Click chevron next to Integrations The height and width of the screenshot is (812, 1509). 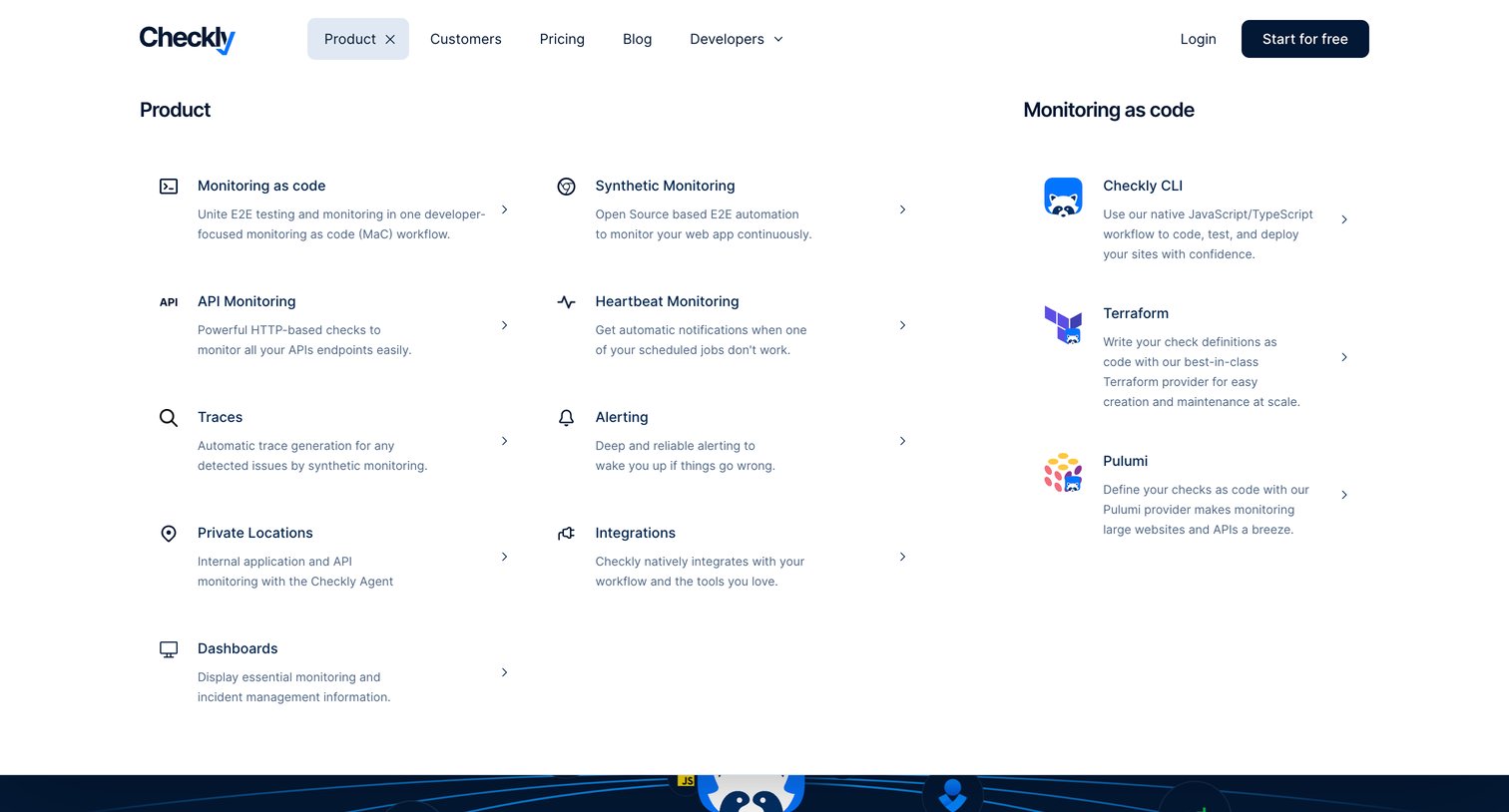pos(902,557)
